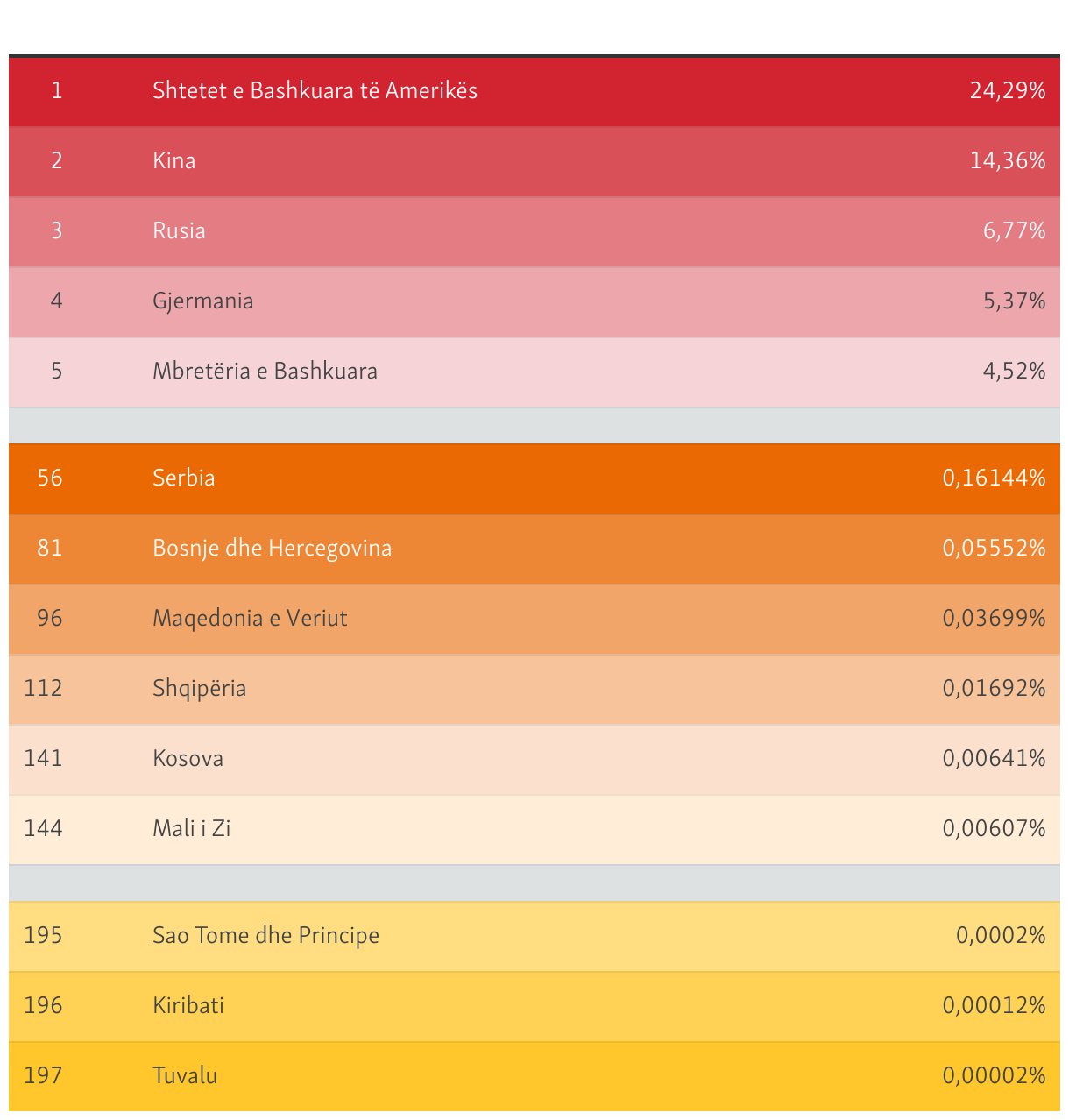This screenshot has height=1120, width=1069.
Task: Select the Gjermania country name
Action: point(202,301)
